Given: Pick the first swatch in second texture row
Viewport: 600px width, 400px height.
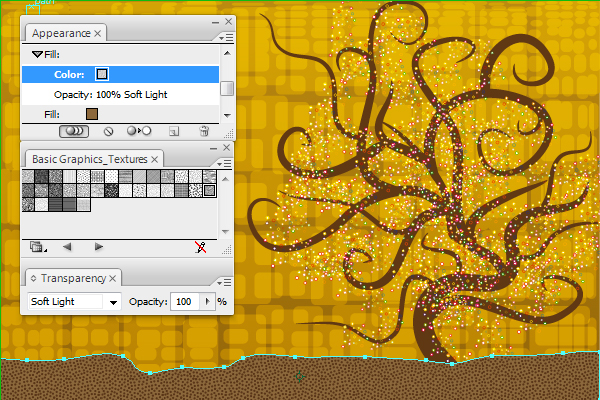Looking at the screenshot, I should click(x=28, y=190).
